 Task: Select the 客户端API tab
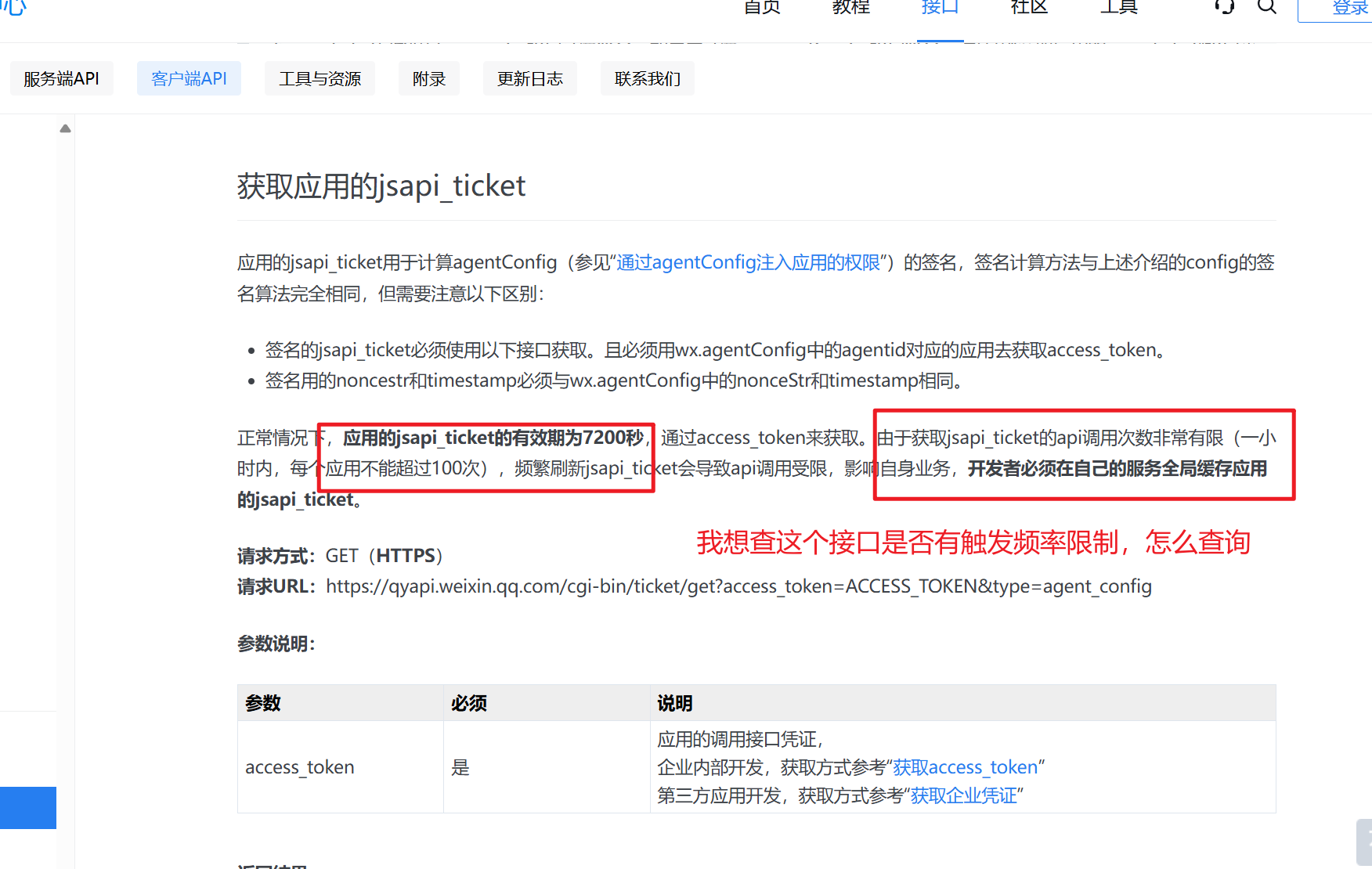(189, 78)
